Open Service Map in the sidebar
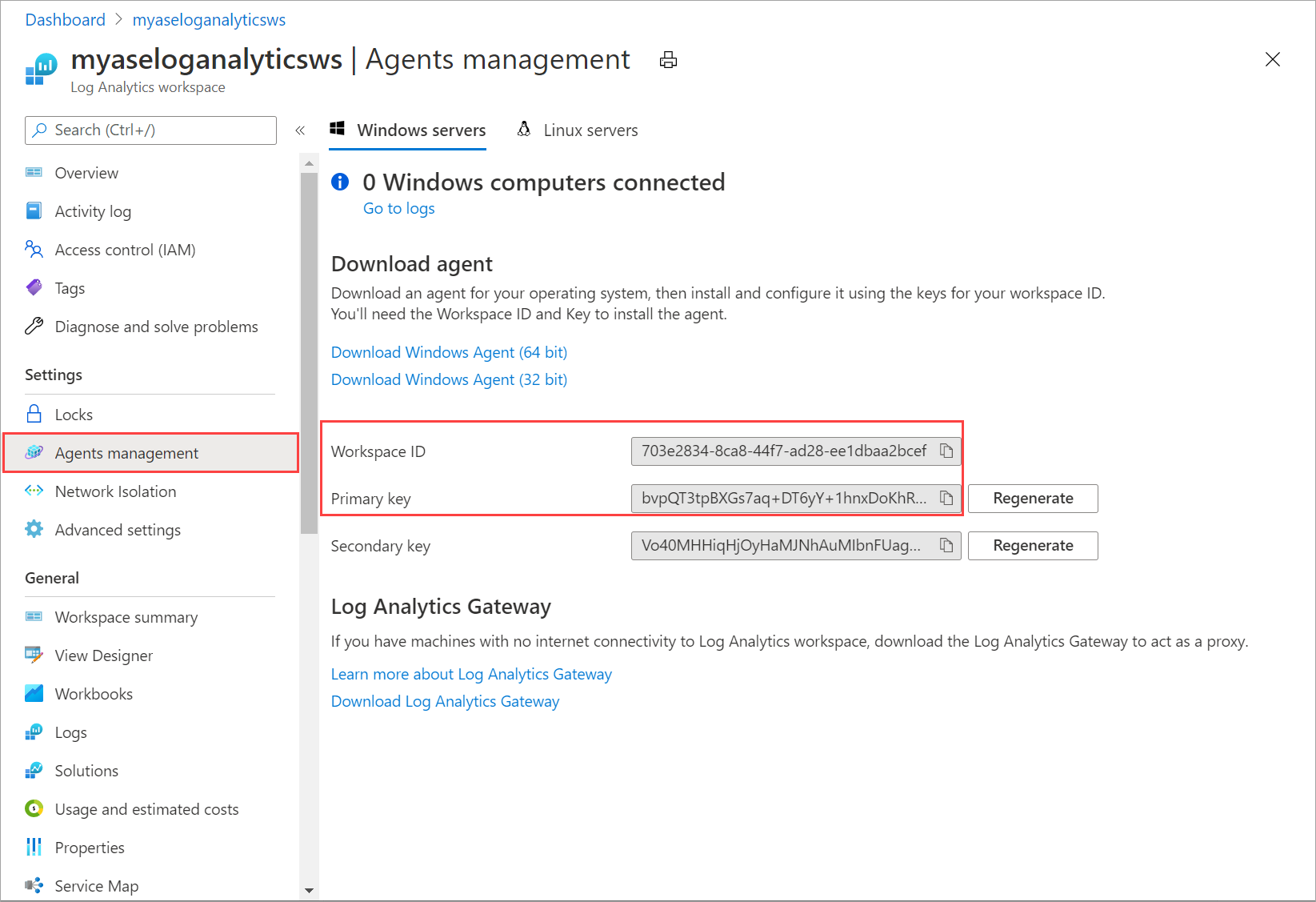Screen dimensions: 1316x902 click(x=96, y=885)
